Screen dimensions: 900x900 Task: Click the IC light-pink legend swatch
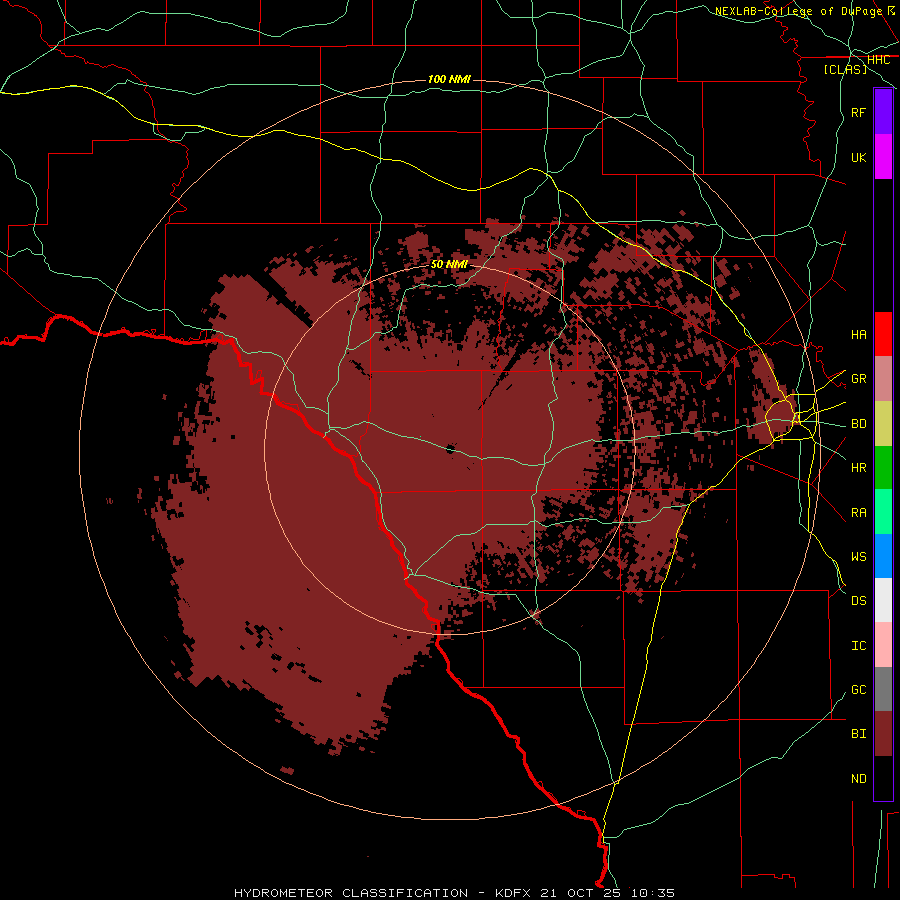(883, 645)
